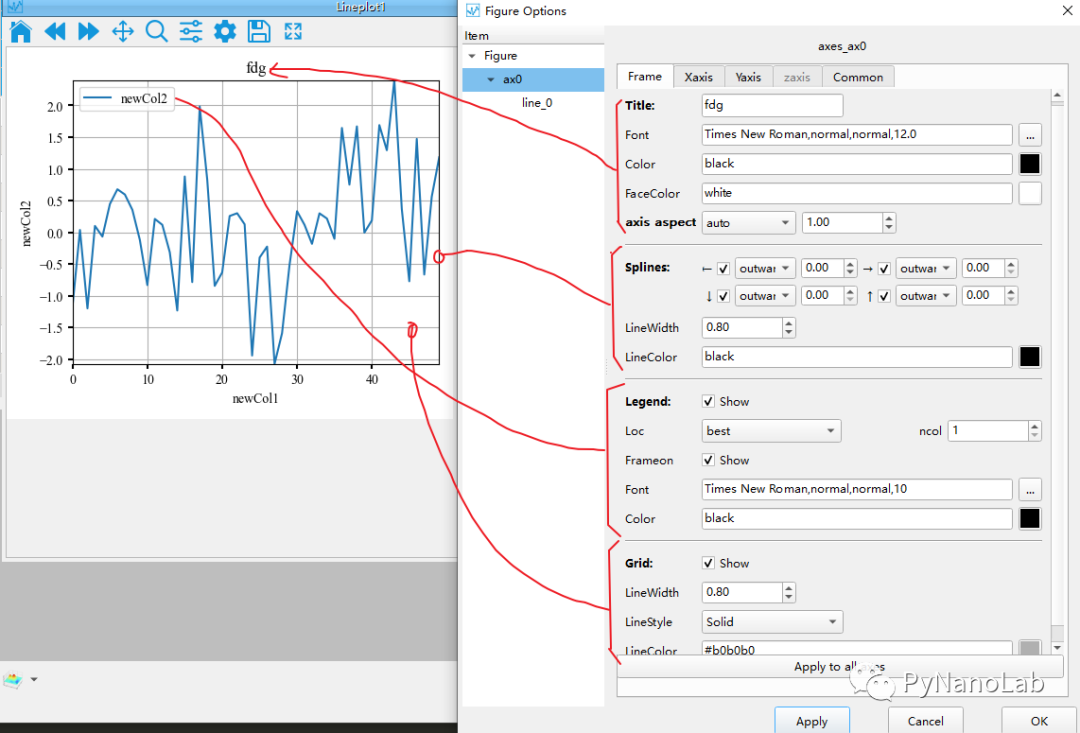Click the title Font text field
Screen dimensions: 1080x733
coord(857,134)
